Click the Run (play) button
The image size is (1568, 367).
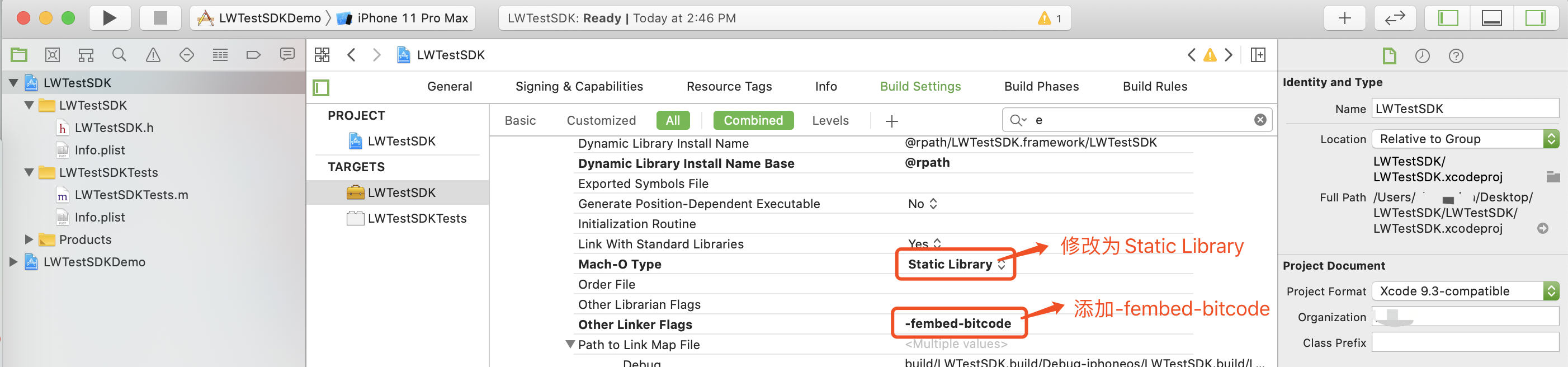pyautogui.click(x=110, y=18)
